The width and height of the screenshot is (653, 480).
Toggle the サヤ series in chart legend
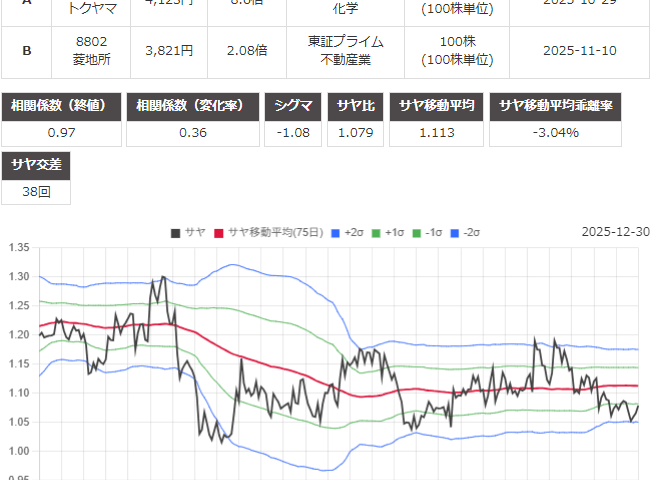point(188,232)
